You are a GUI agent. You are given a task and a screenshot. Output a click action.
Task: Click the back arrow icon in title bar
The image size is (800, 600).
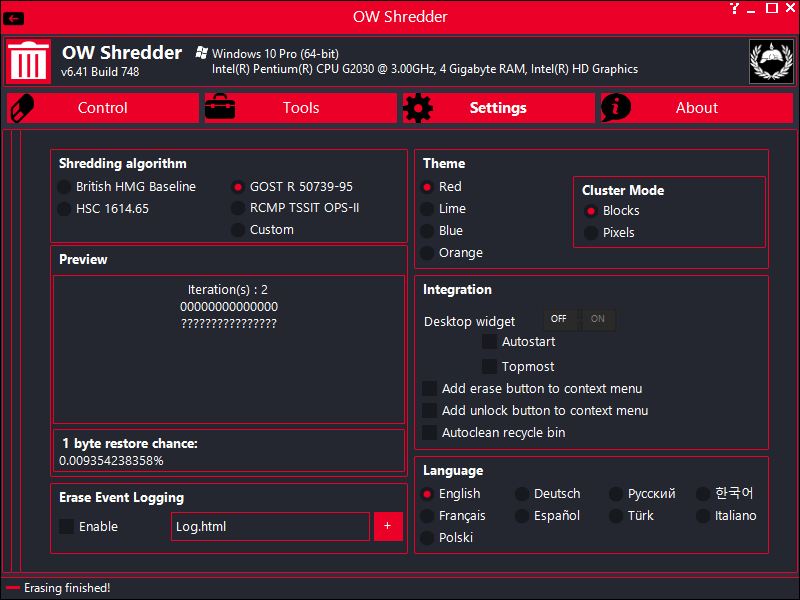click(x=13, y=19)
